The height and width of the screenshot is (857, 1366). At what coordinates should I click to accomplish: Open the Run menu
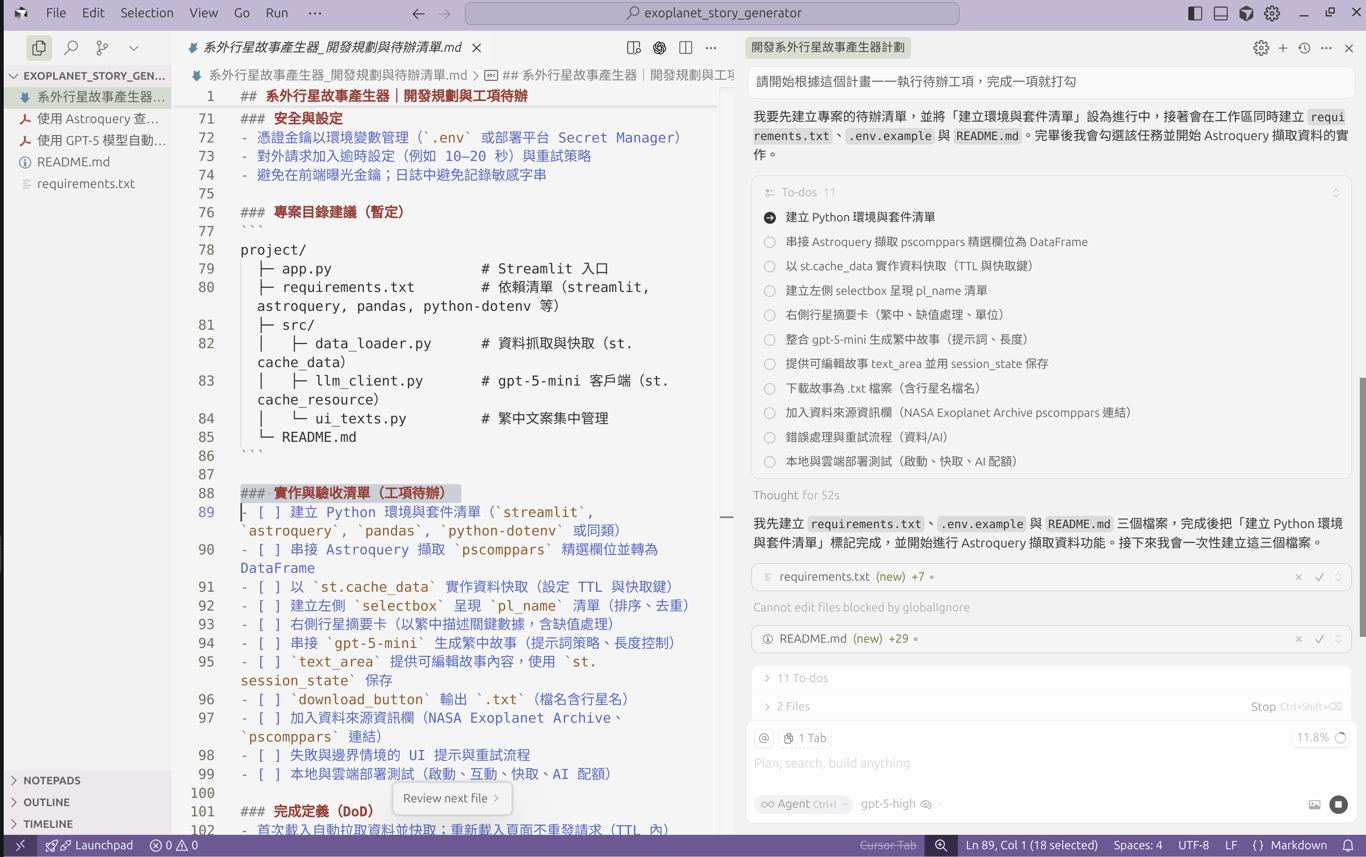[x=277, y=13]
